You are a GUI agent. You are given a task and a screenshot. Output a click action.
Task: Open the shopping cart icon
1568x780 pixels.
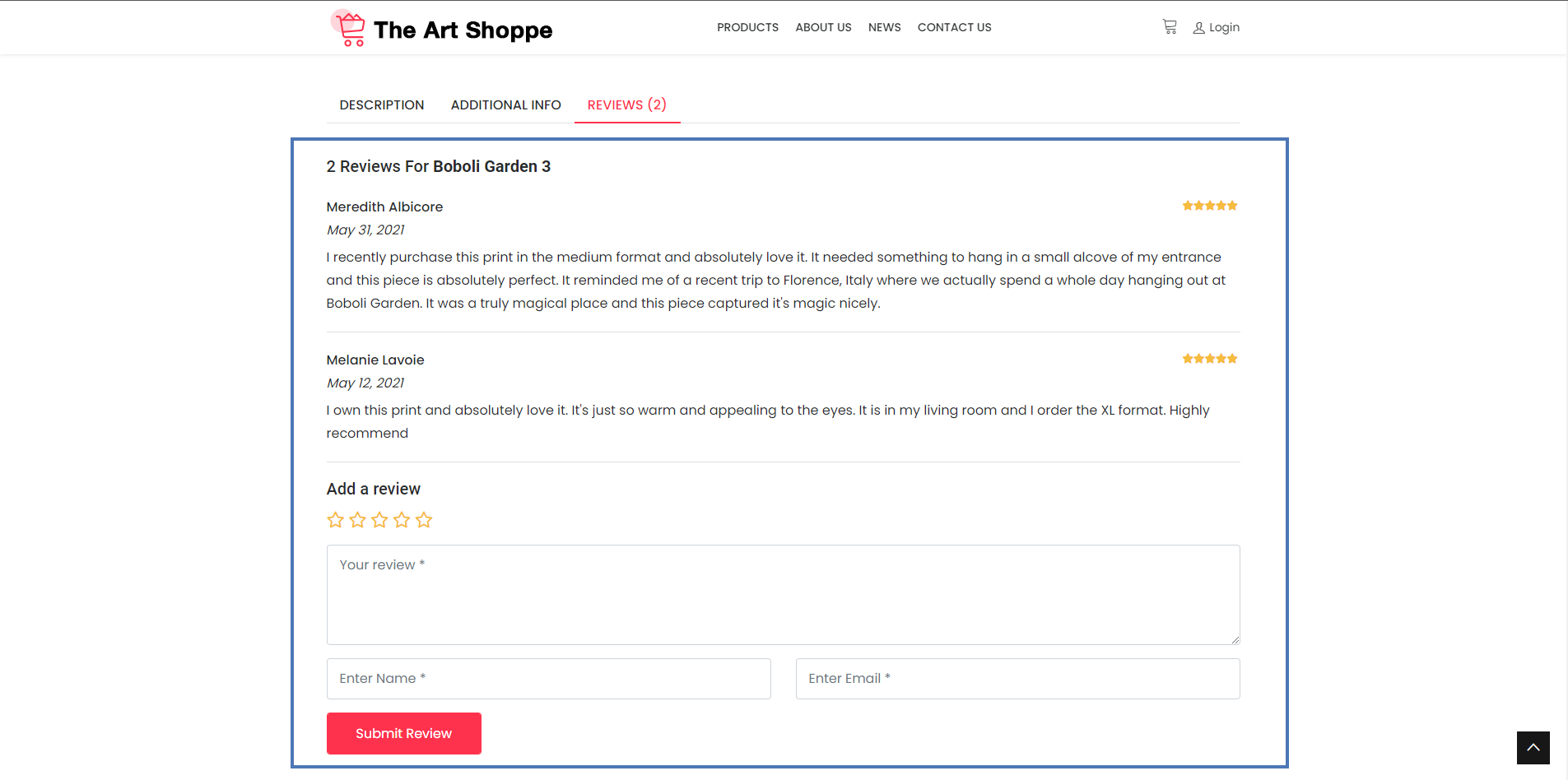click(1169, 27)
